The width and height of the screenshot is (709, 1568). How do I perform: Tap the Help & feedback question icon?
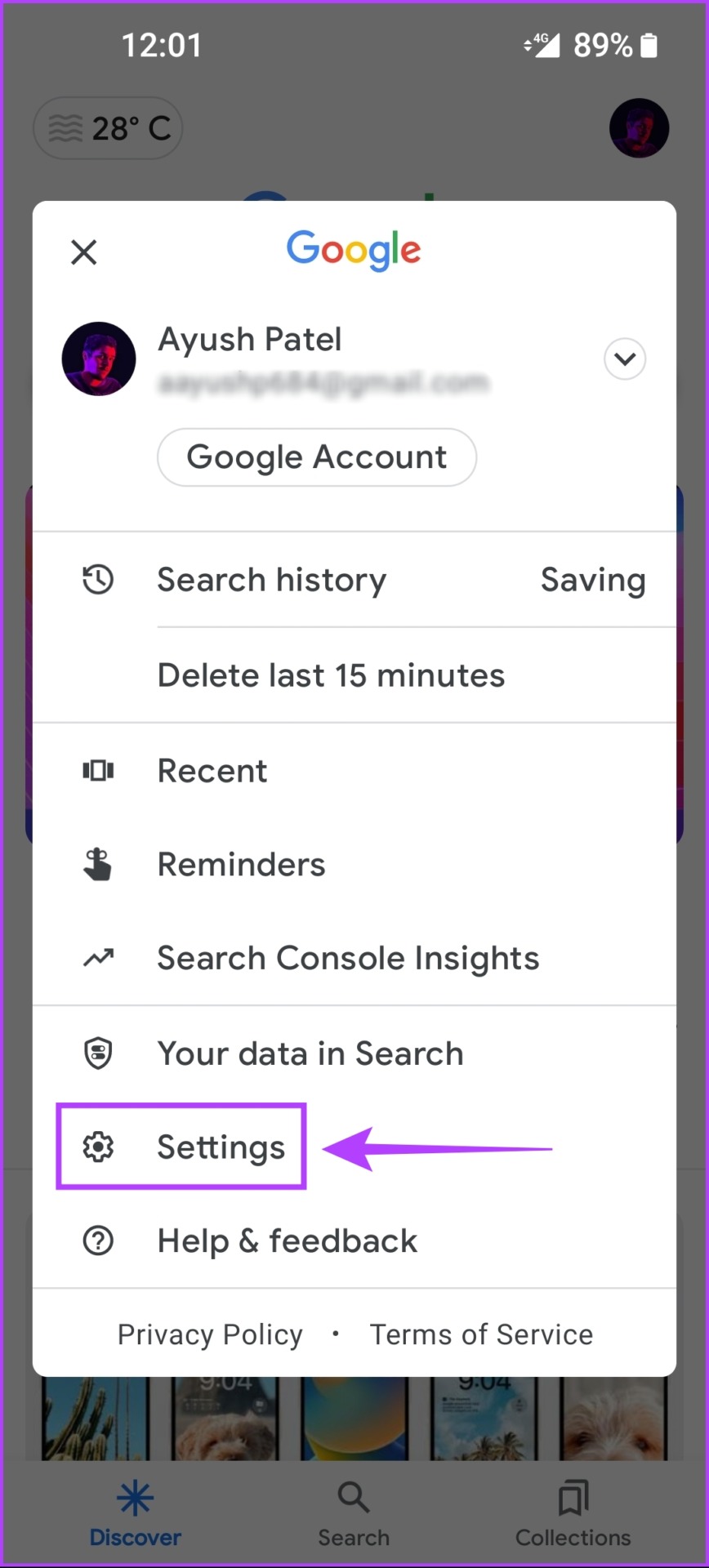[x=98, y=1241]
